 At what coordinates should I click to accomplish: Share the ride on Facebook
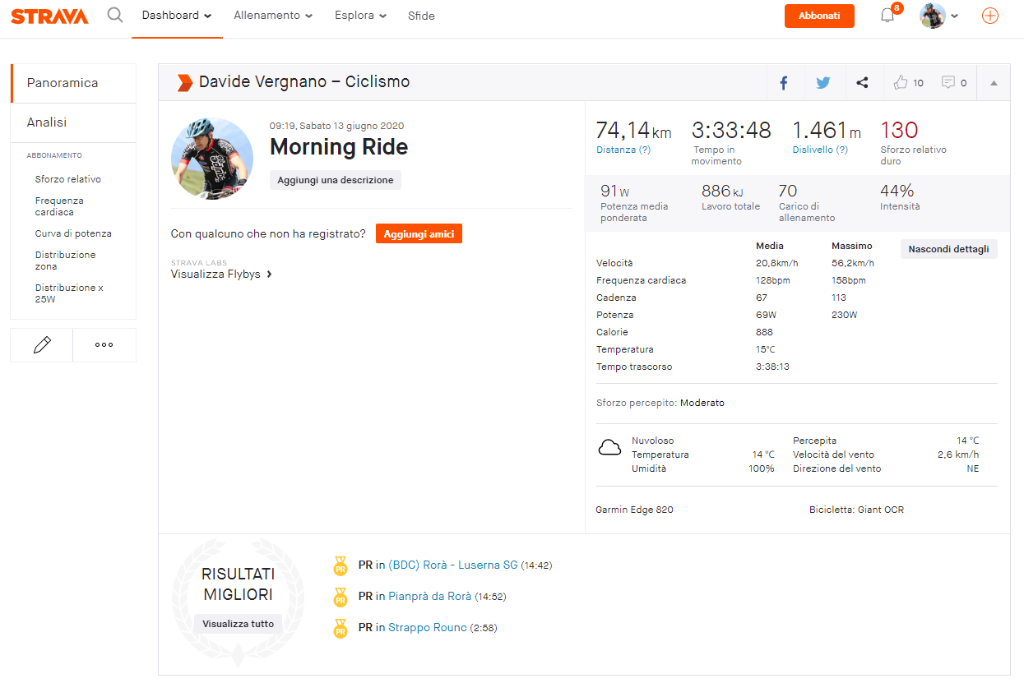point(783,82)
